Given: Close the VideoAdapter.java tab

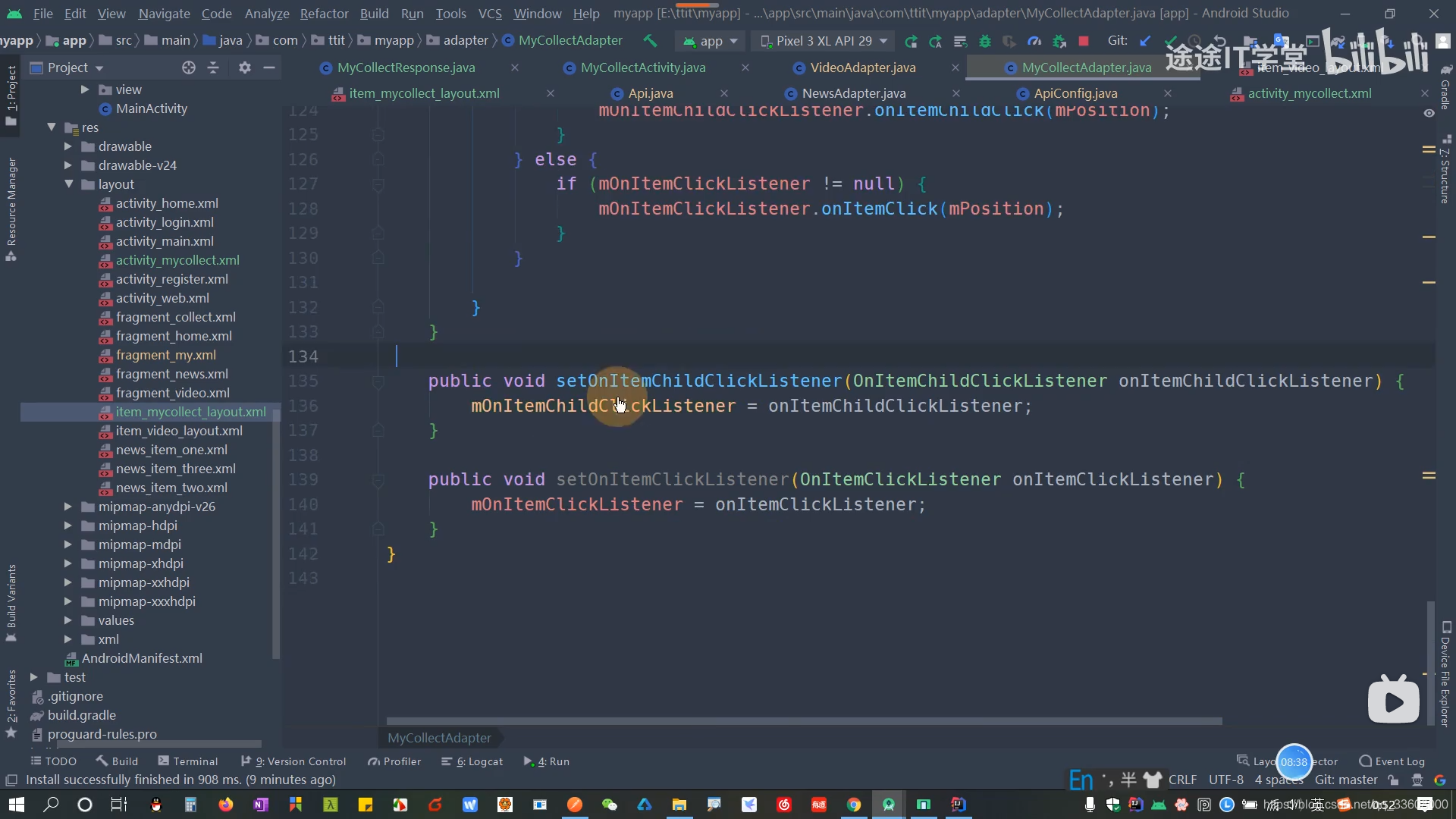Looking at the screenshot, I should [955, 67].
